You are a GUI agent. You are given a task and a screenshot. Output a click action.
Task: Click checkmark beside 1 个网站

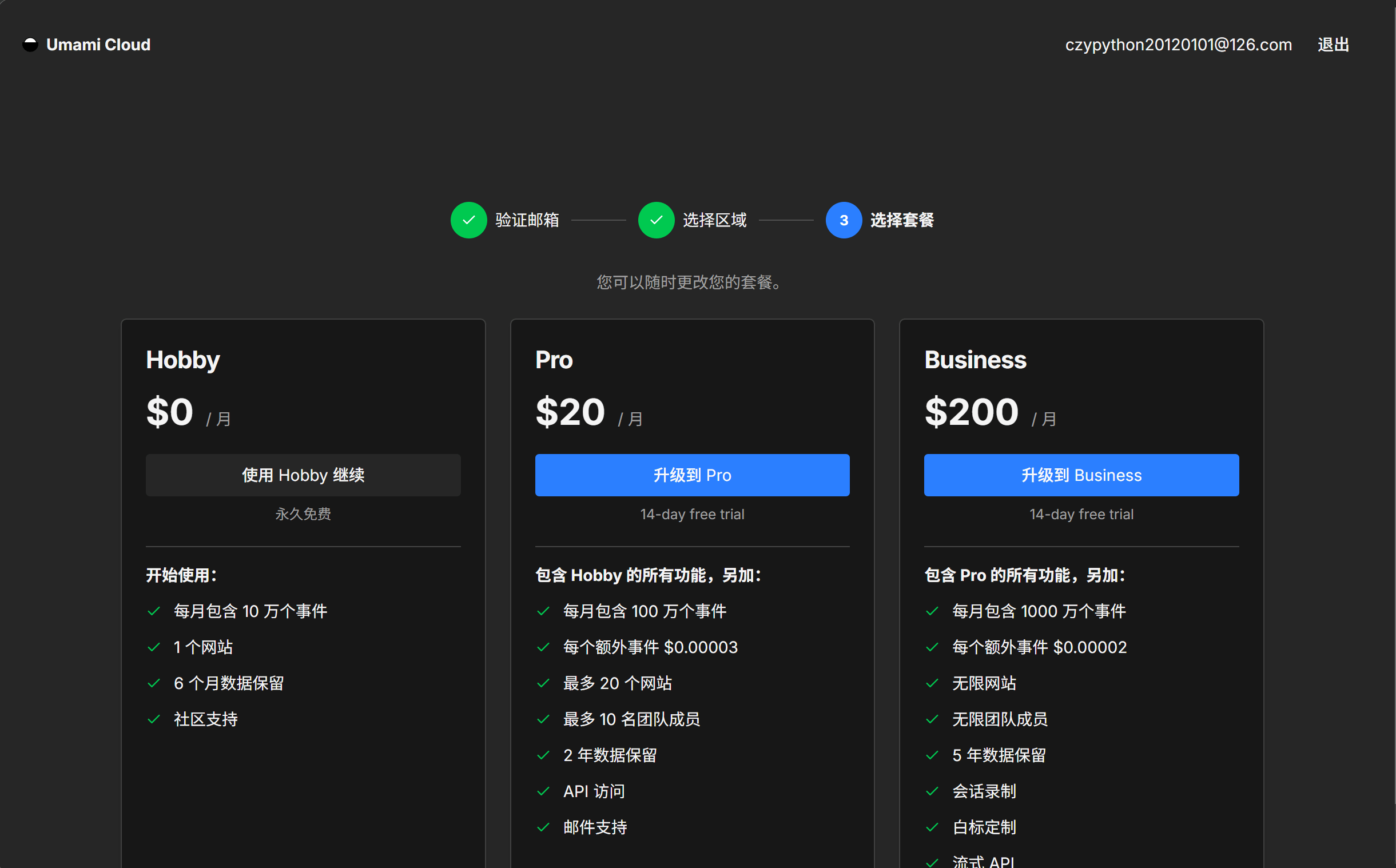coord(154,647)
